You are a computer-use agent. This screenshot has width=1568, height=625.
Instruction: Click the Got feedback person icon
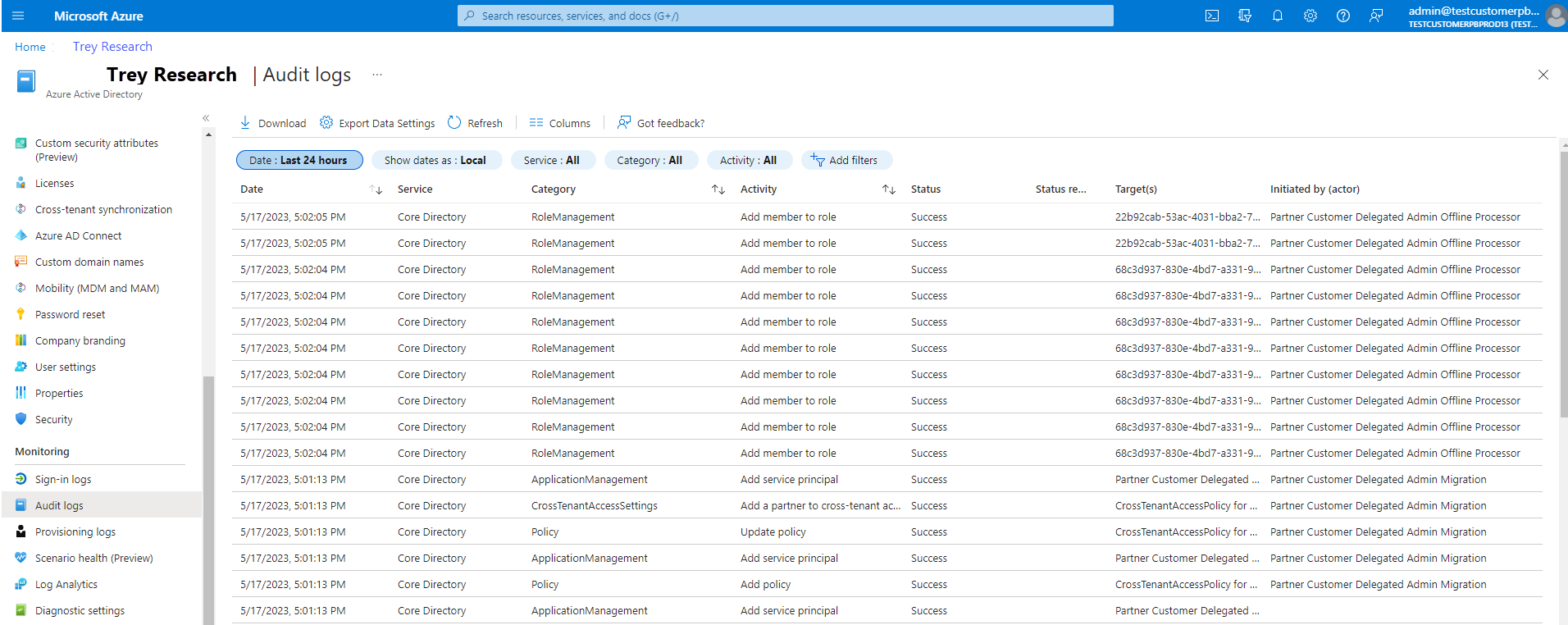click(624, 122)
